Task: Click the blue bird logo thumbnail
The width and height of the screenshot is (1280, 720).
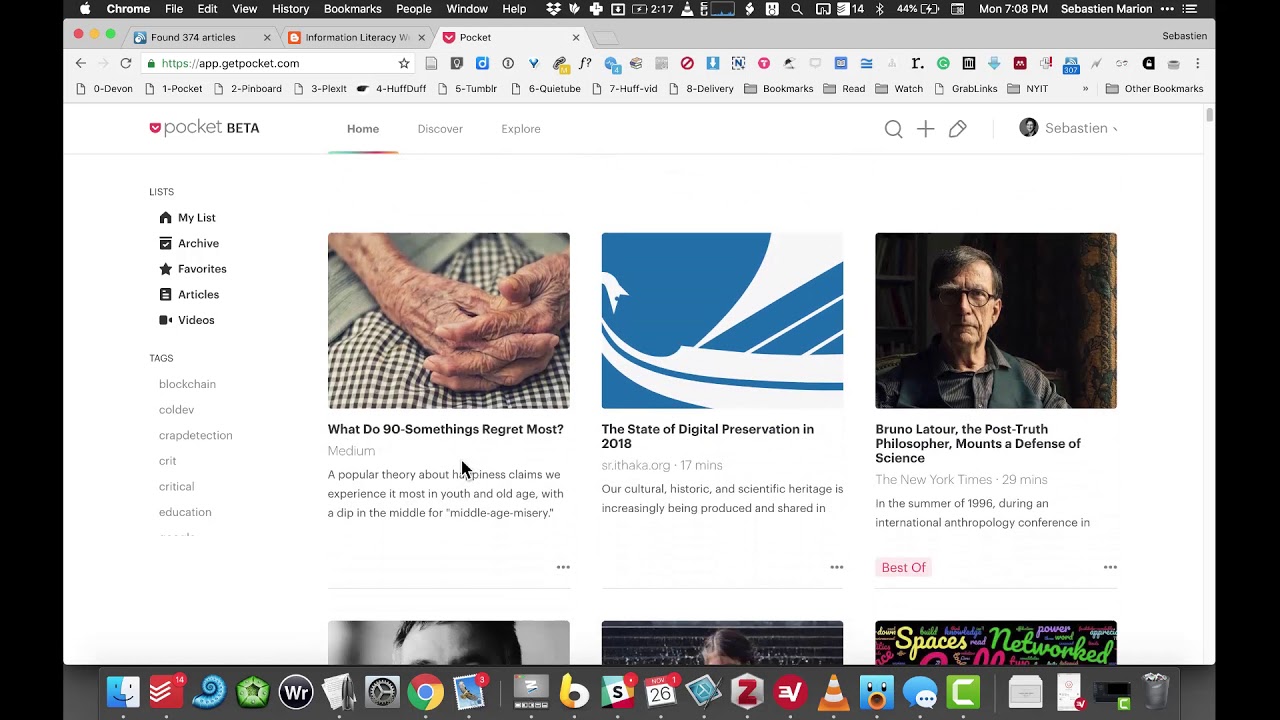Action: [722, 320]
